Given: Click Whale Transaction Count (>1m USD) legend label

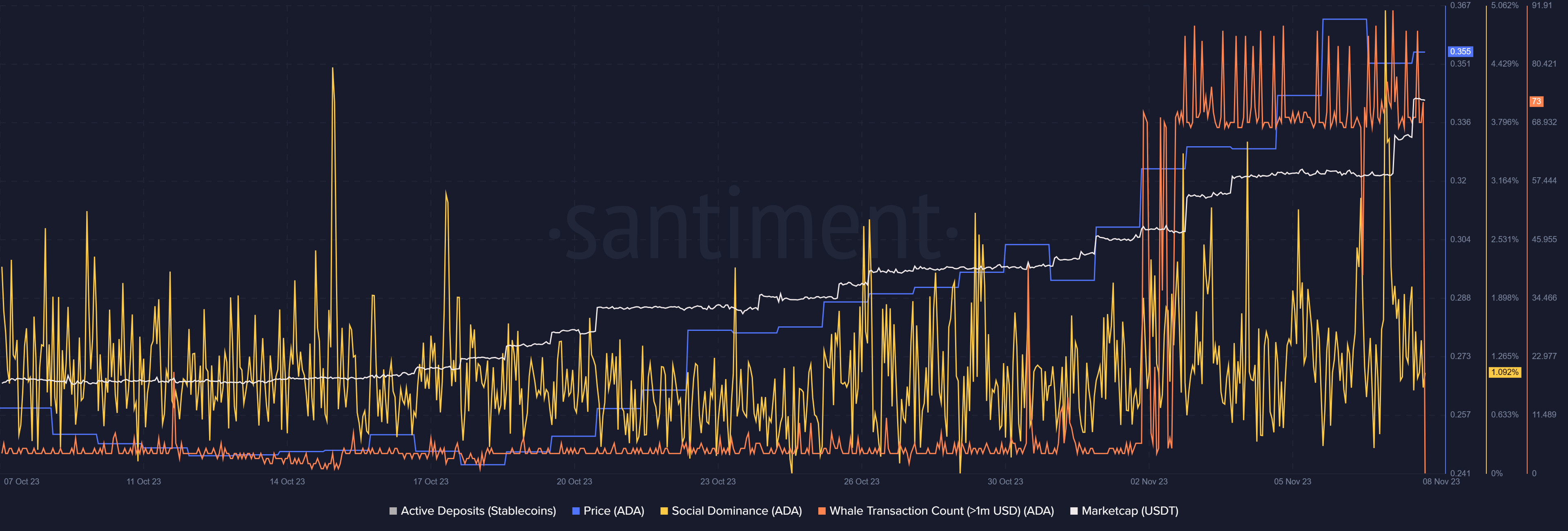Looking at the screenshot, I should [942, 511].
